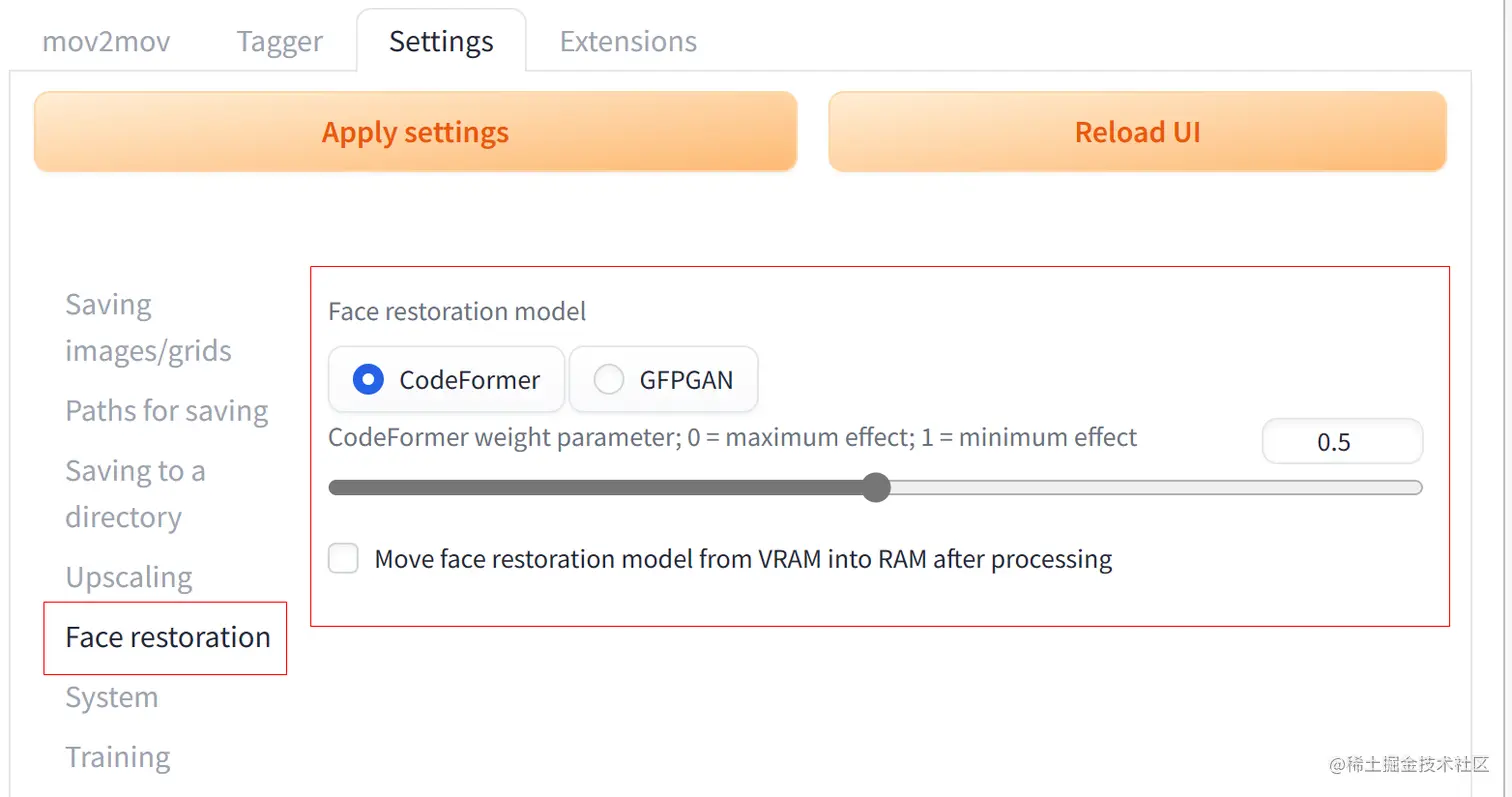Navigate to the Training settings section

coord(118,757)
